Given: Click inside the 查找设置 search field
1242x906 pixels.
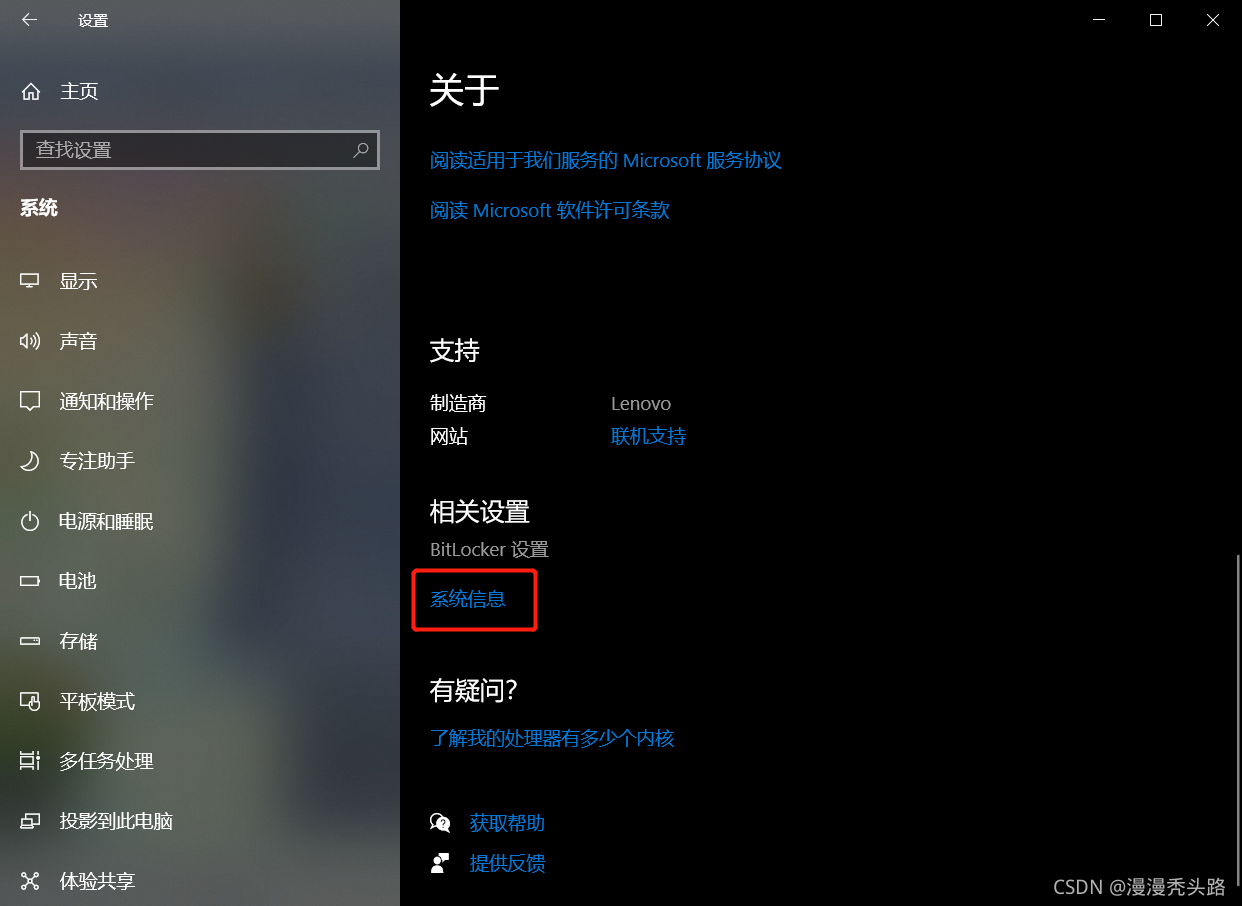Looking at the screenshot, I should 200,150.
